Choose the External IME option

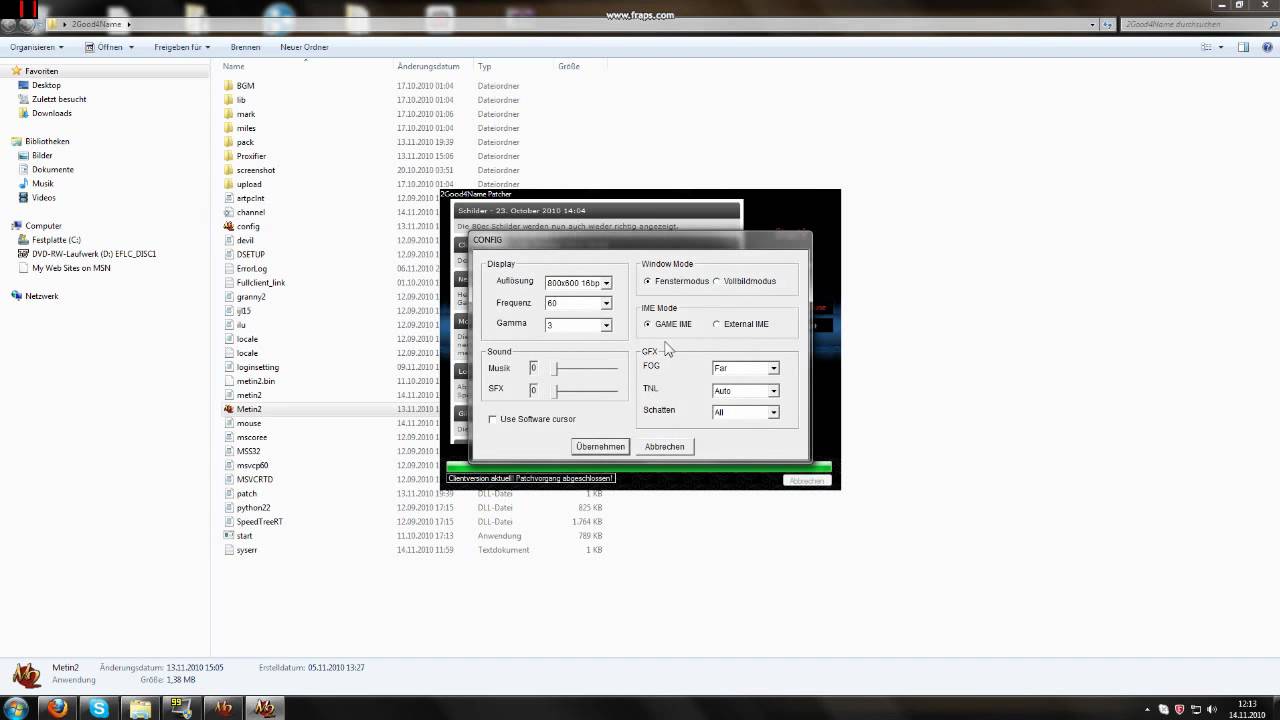pyautogui.click(x=716, y=324)
